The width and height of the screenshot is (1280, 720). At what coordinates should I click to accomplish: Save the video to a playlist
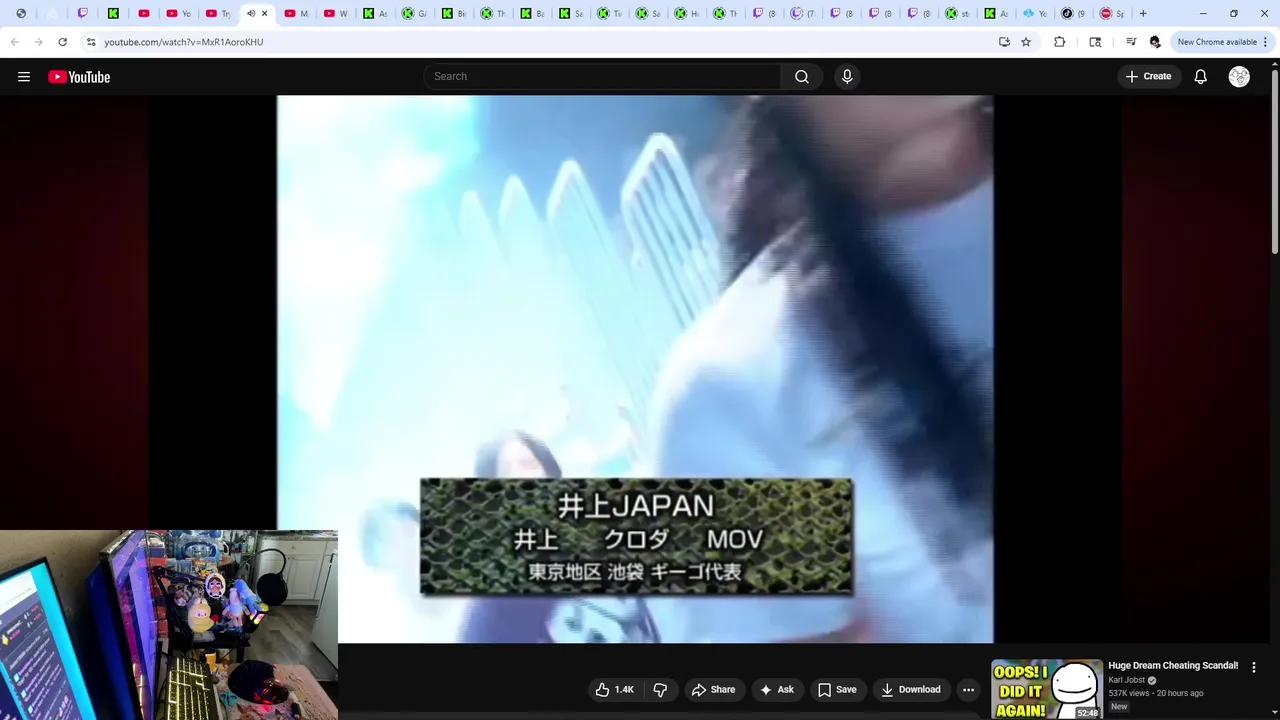(837, 690)
